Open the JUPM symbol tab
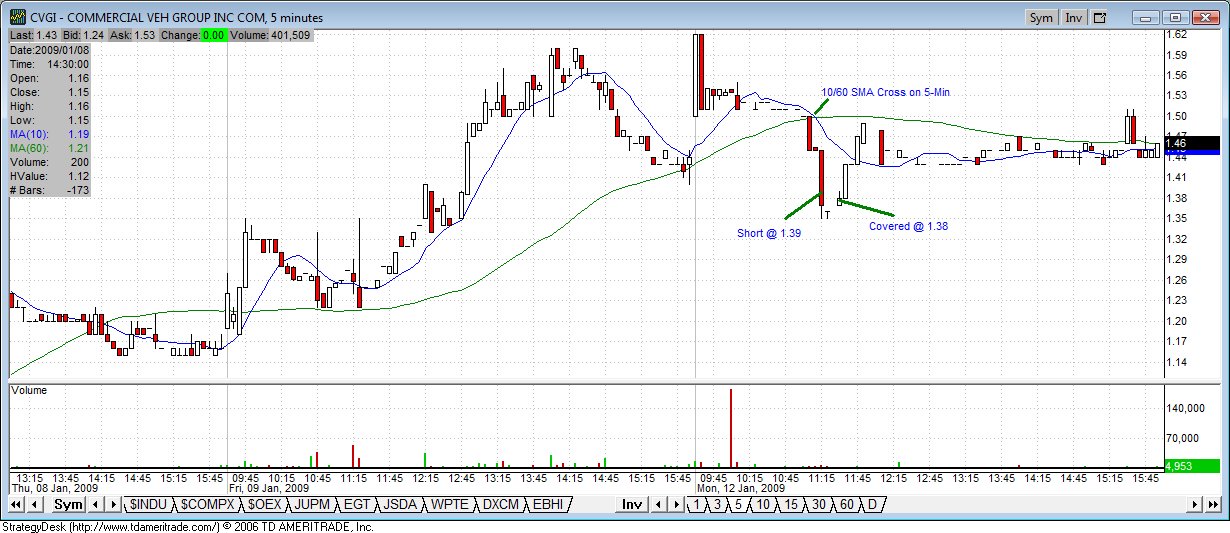 tap(312, 504)
